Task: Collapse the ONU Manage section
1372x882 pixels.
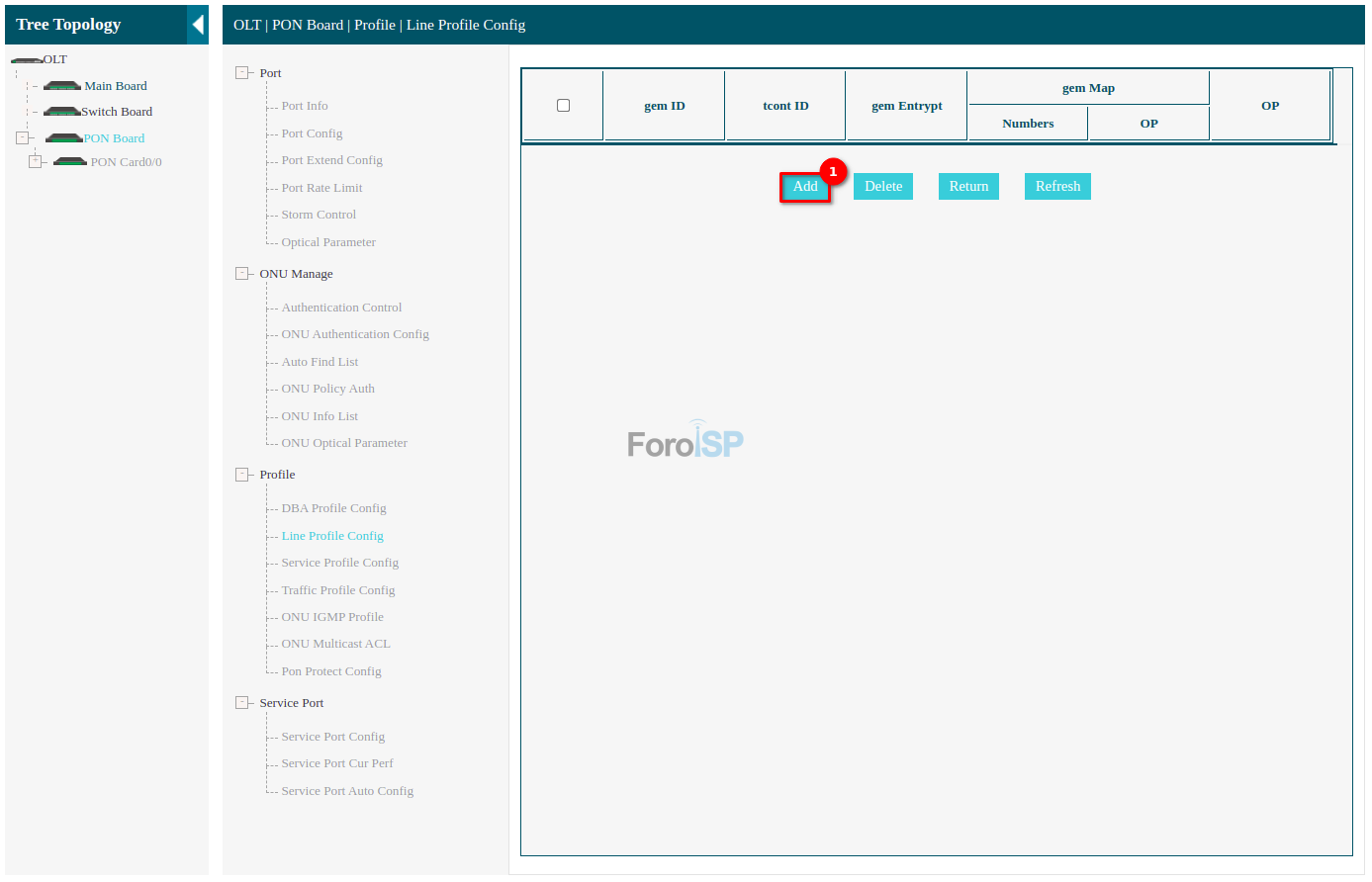Action: (x=242, y=274)
